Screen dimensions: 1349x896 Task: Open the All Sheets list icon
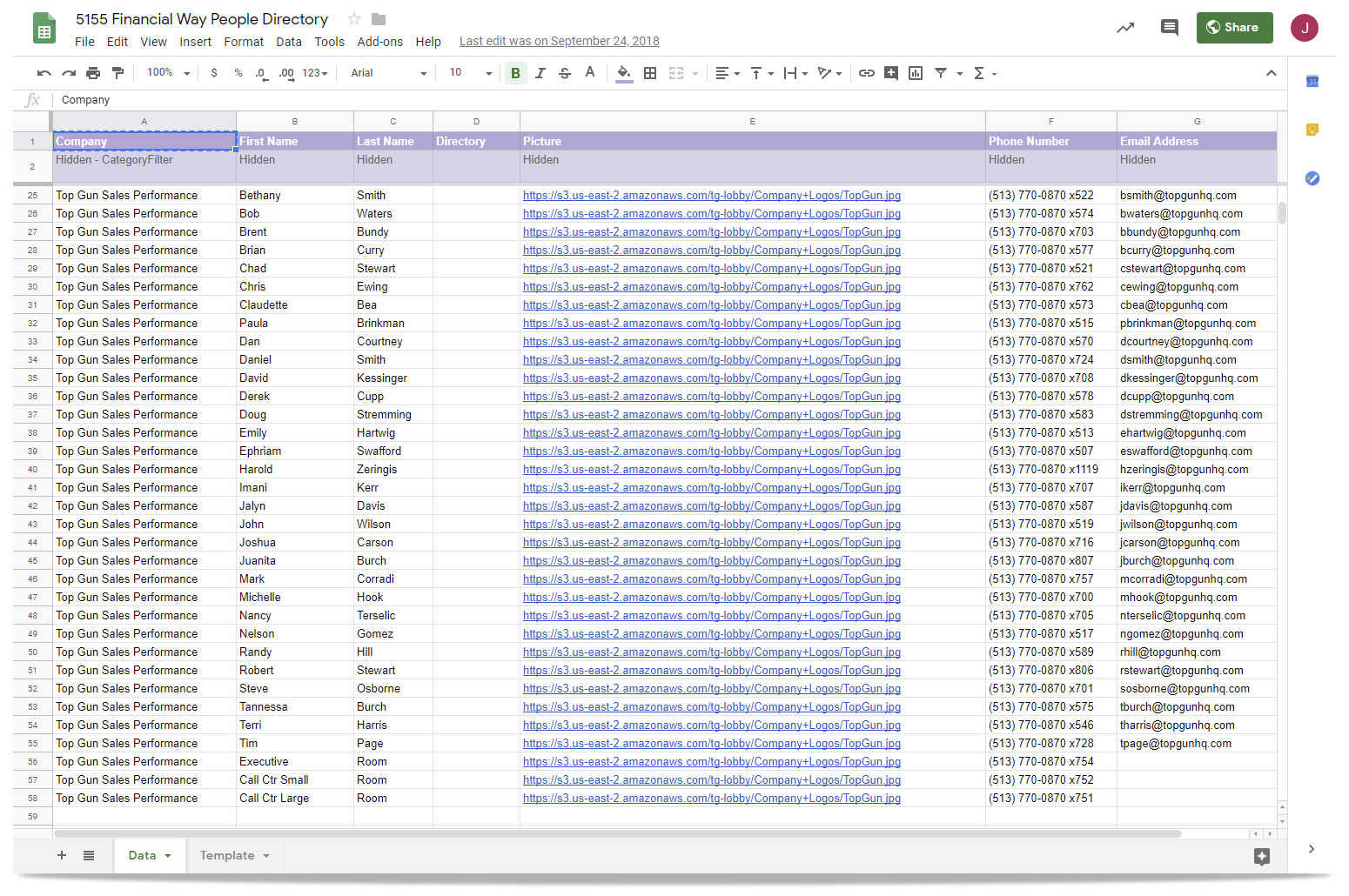pyautogui.click(x=89, y=856)
